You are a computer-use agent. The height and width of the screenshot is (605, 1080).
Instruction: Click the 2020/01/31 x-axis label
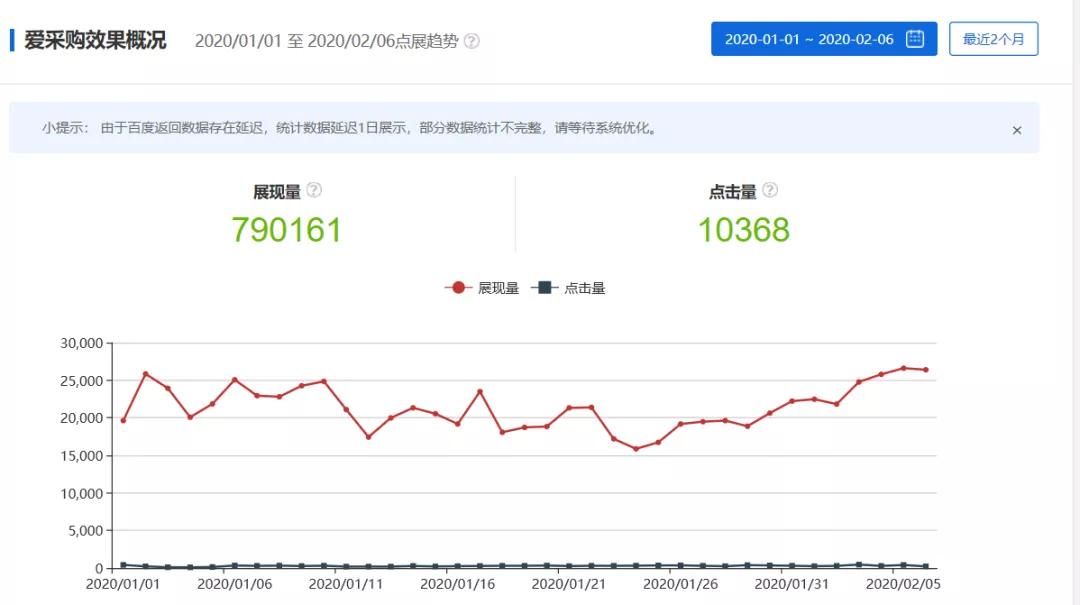(x=792, y=584)
